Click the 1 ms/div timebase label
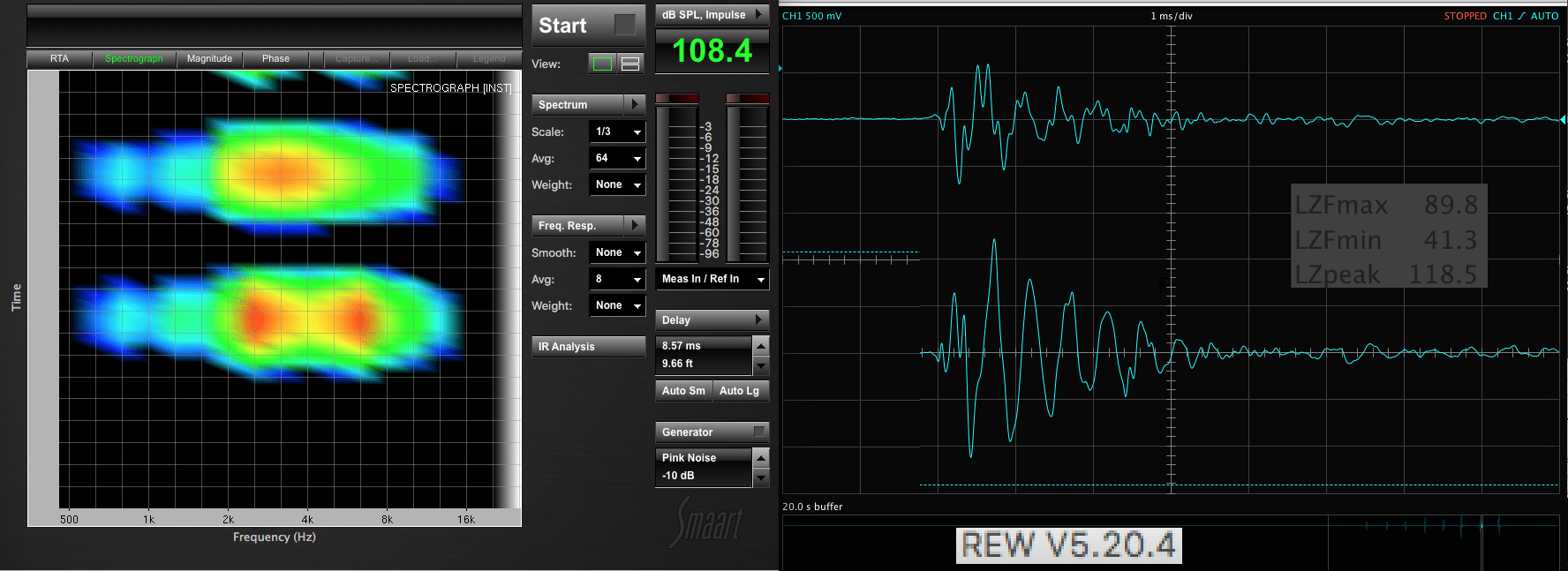 1172,16
